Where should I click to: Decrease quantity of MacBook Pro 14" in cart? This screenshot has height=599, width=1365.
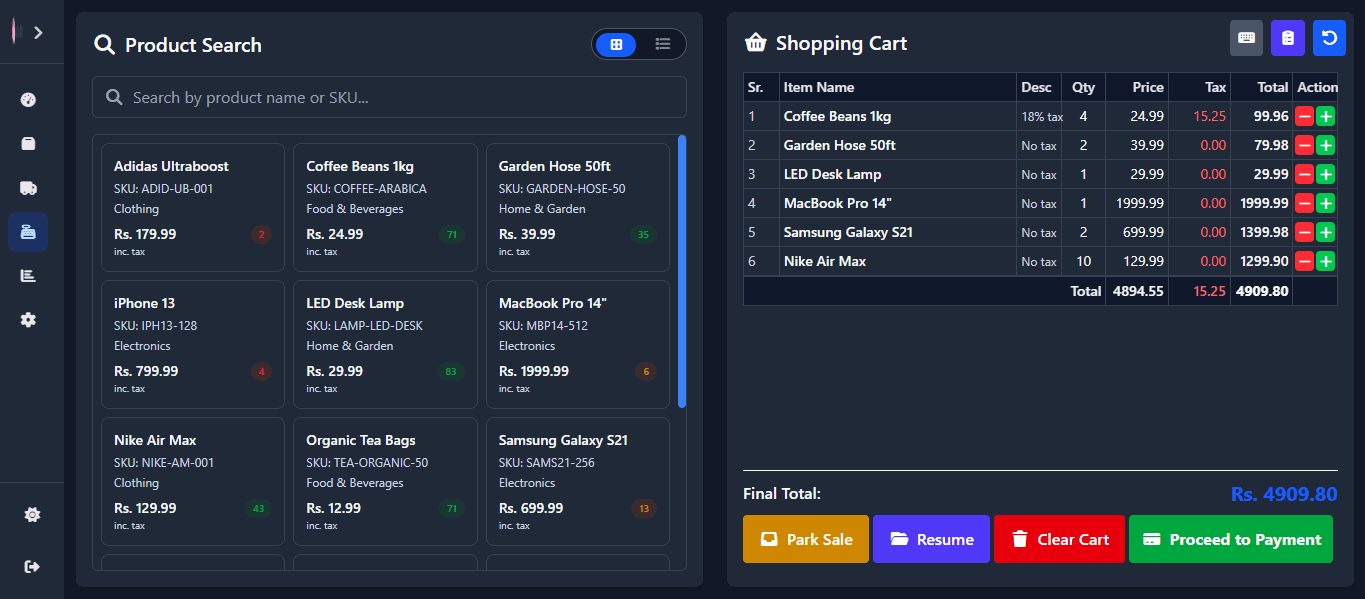[1303, 203]
